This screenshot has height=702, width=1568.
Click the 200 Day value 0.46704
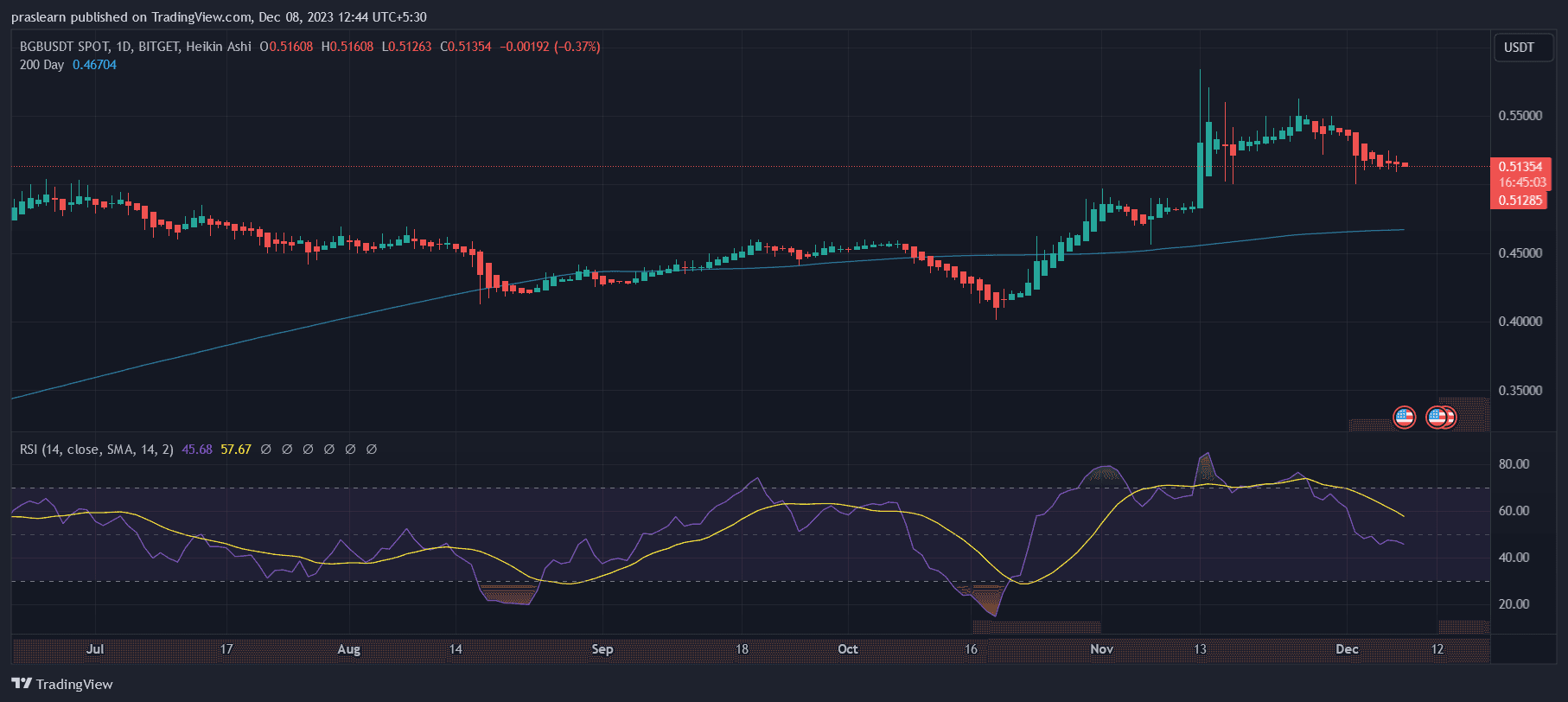click(94, 65)
